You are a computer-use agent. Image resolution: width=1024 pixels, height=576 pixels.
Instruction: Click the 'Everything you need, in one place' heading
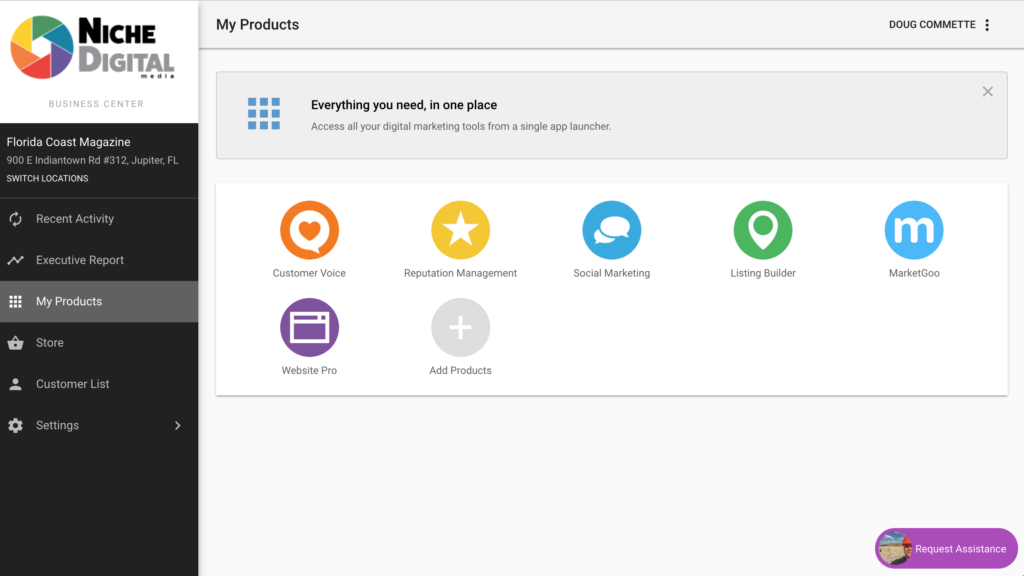coord(404,104)
